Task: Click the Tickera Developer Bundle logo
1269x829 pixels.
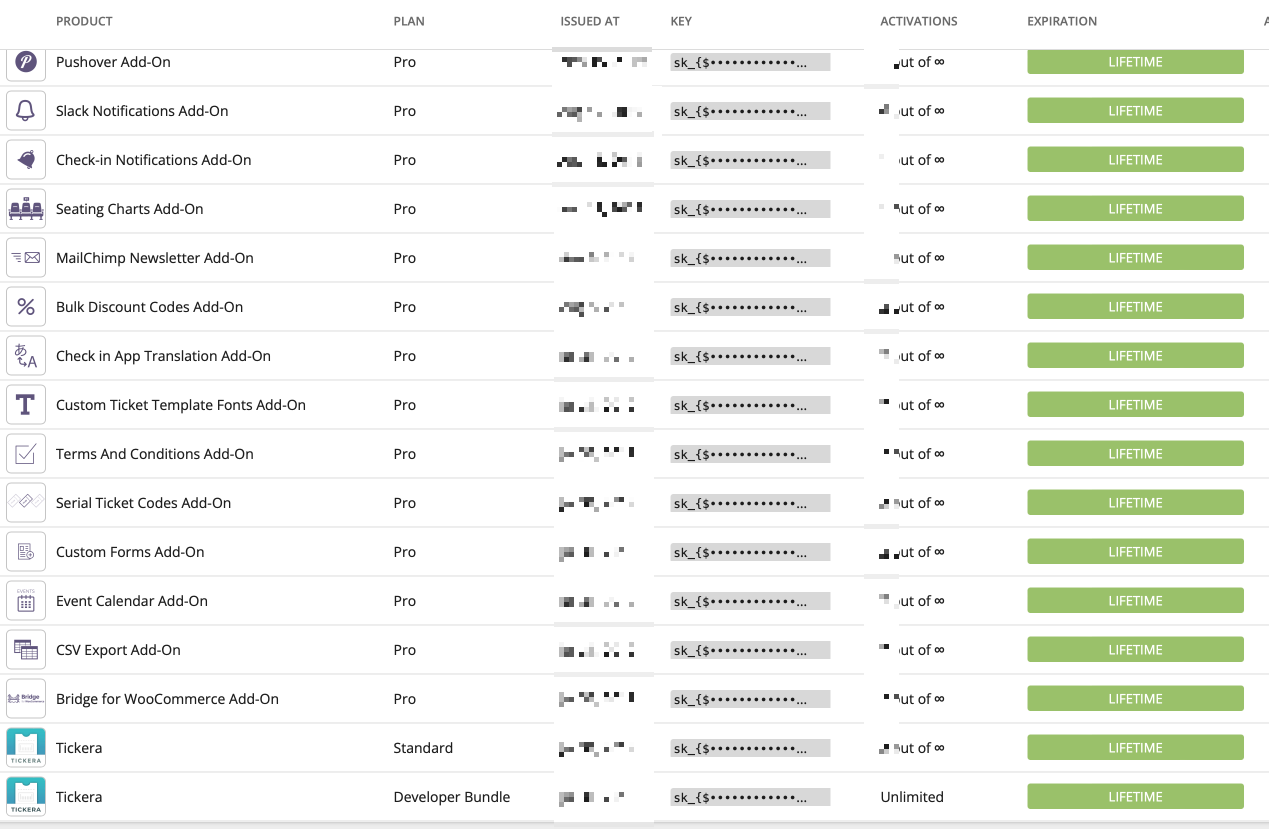Action: (x=26, y=797)
